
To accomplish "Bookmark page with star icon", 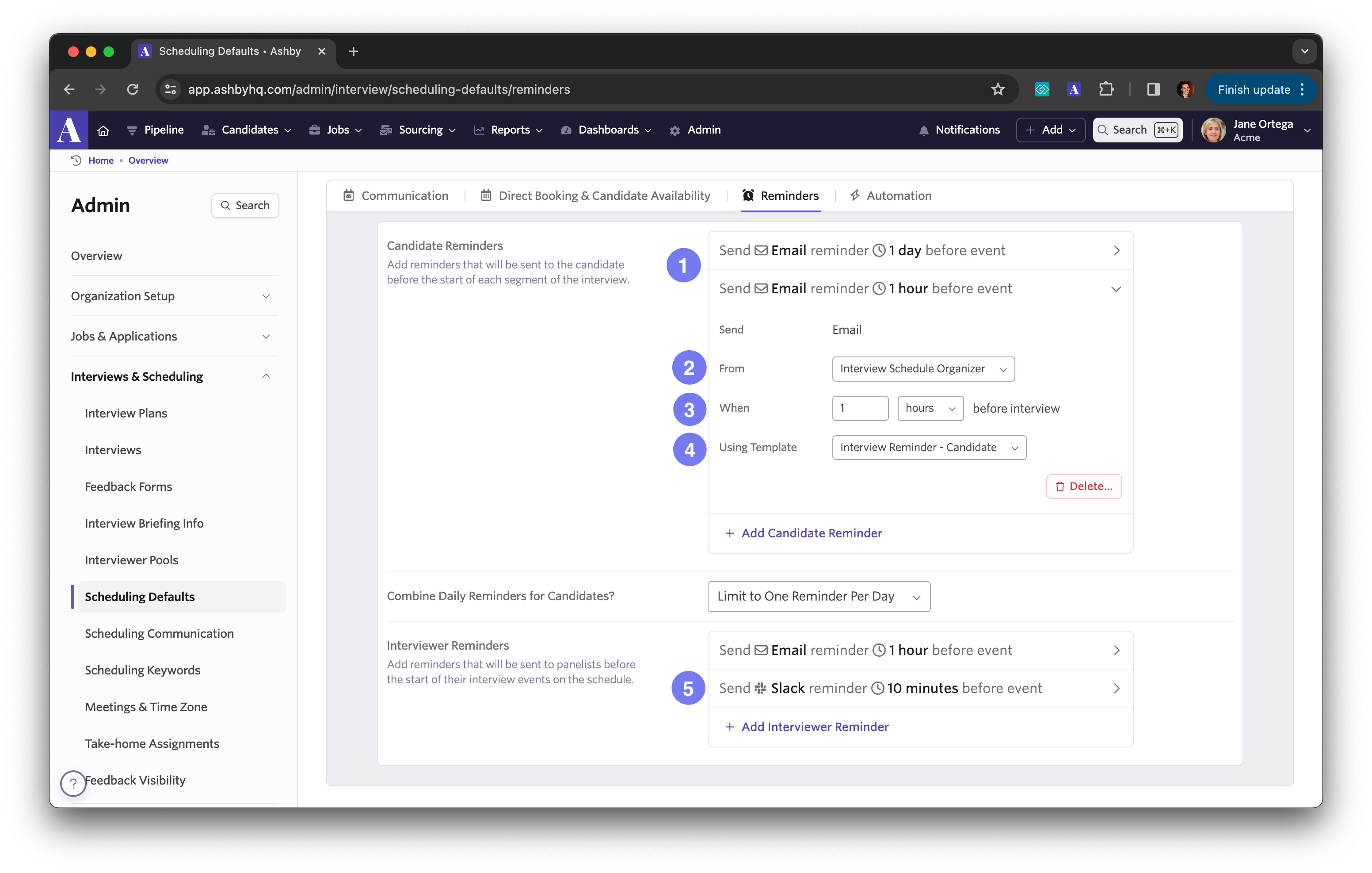I will tap(997, 89).
